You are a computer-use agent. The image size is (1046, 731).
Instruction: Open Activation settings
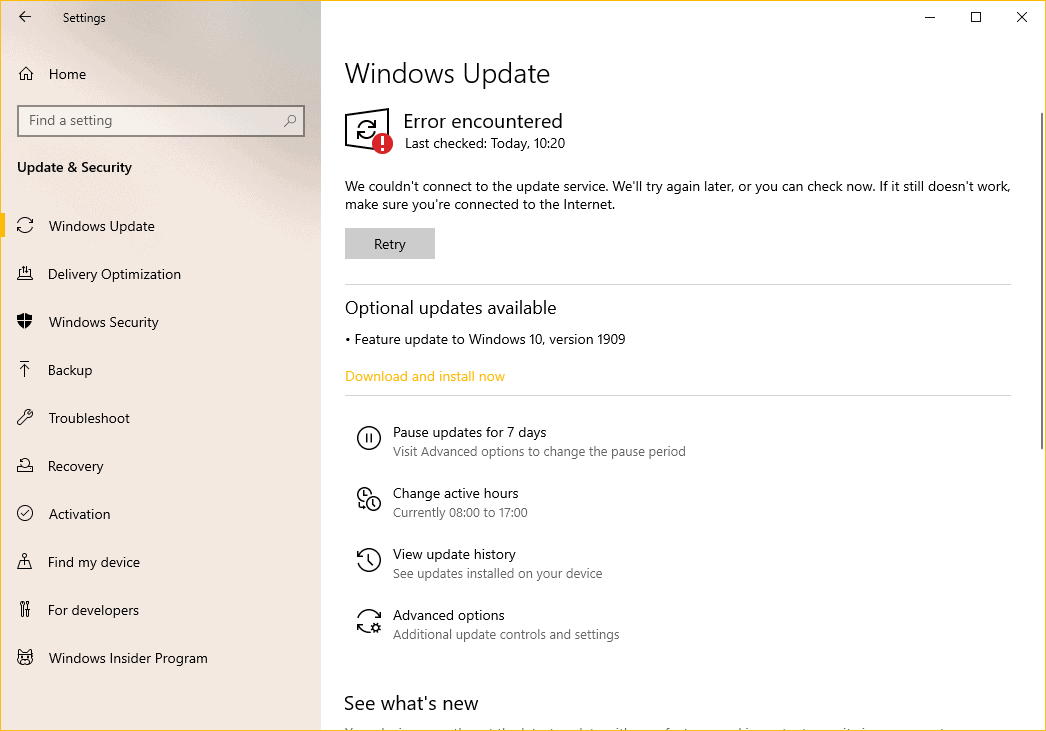[79, 514]
